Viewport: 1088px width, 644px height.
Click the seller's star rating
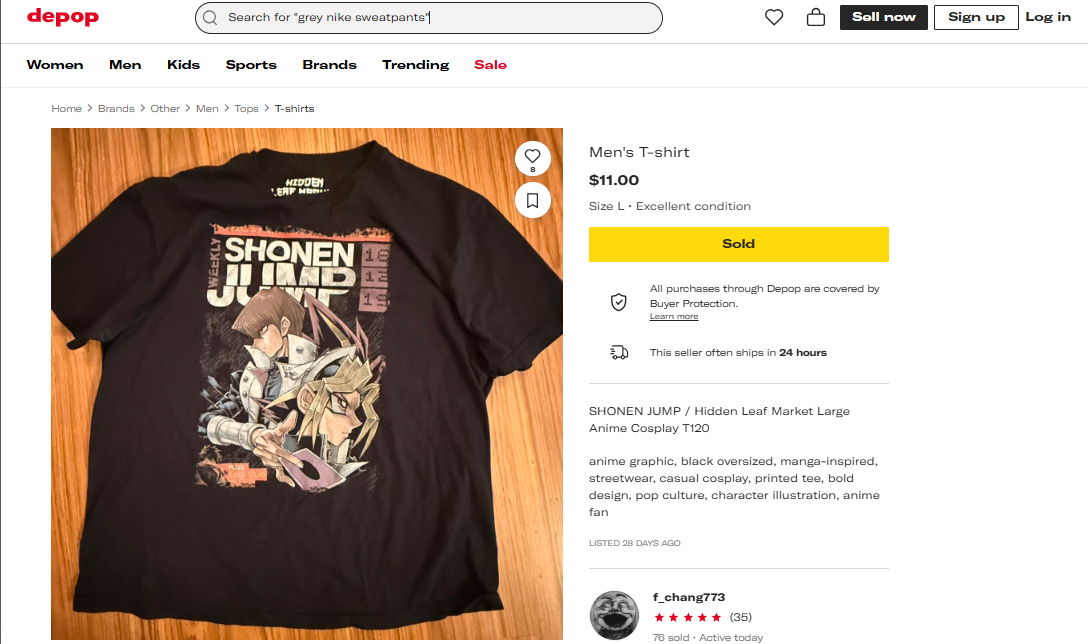pos(688,617)
